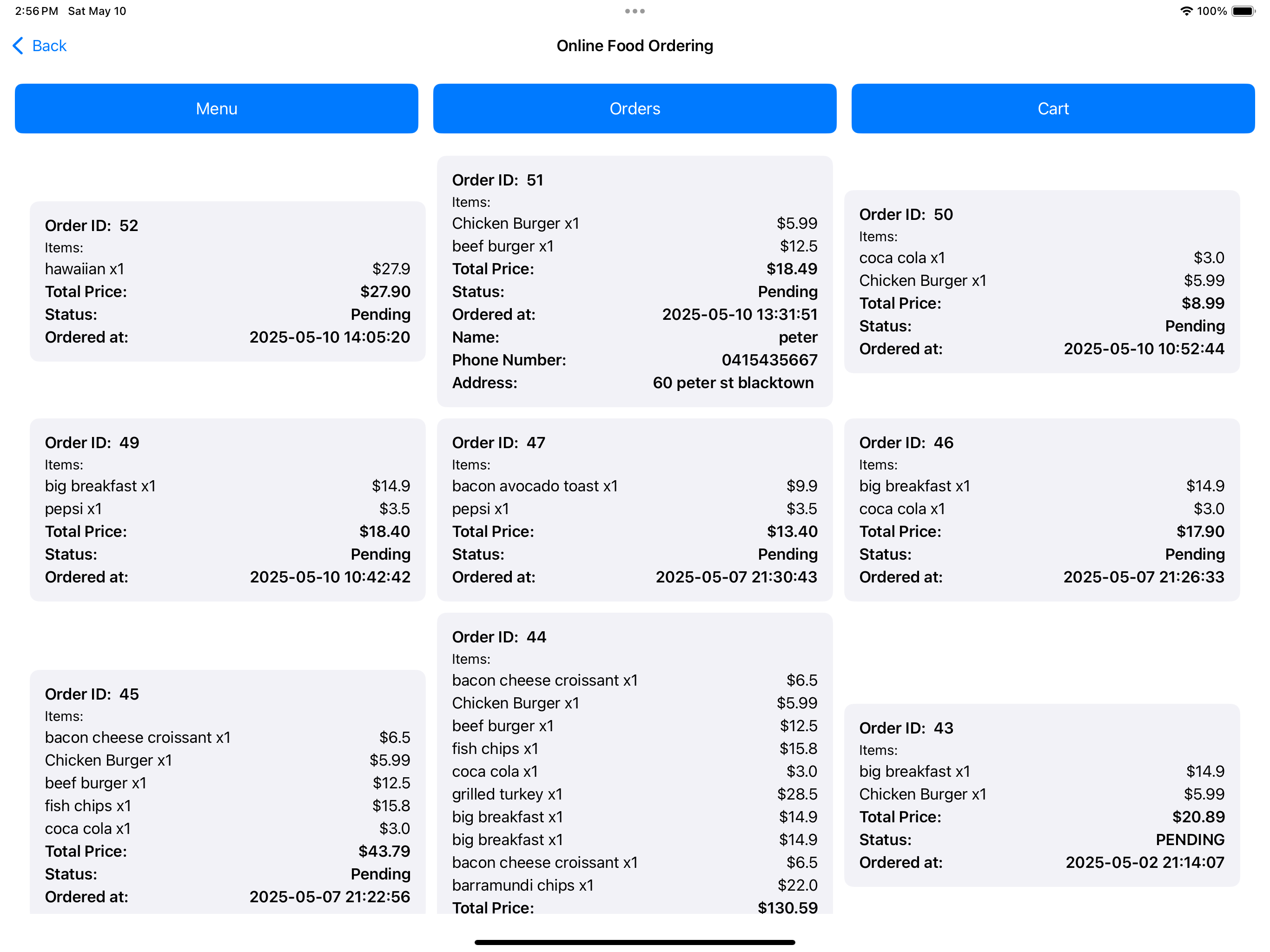This screenshot has width=1270, height=952.
Task: Select Order ID 49 heading
Action: pos(92,443)
